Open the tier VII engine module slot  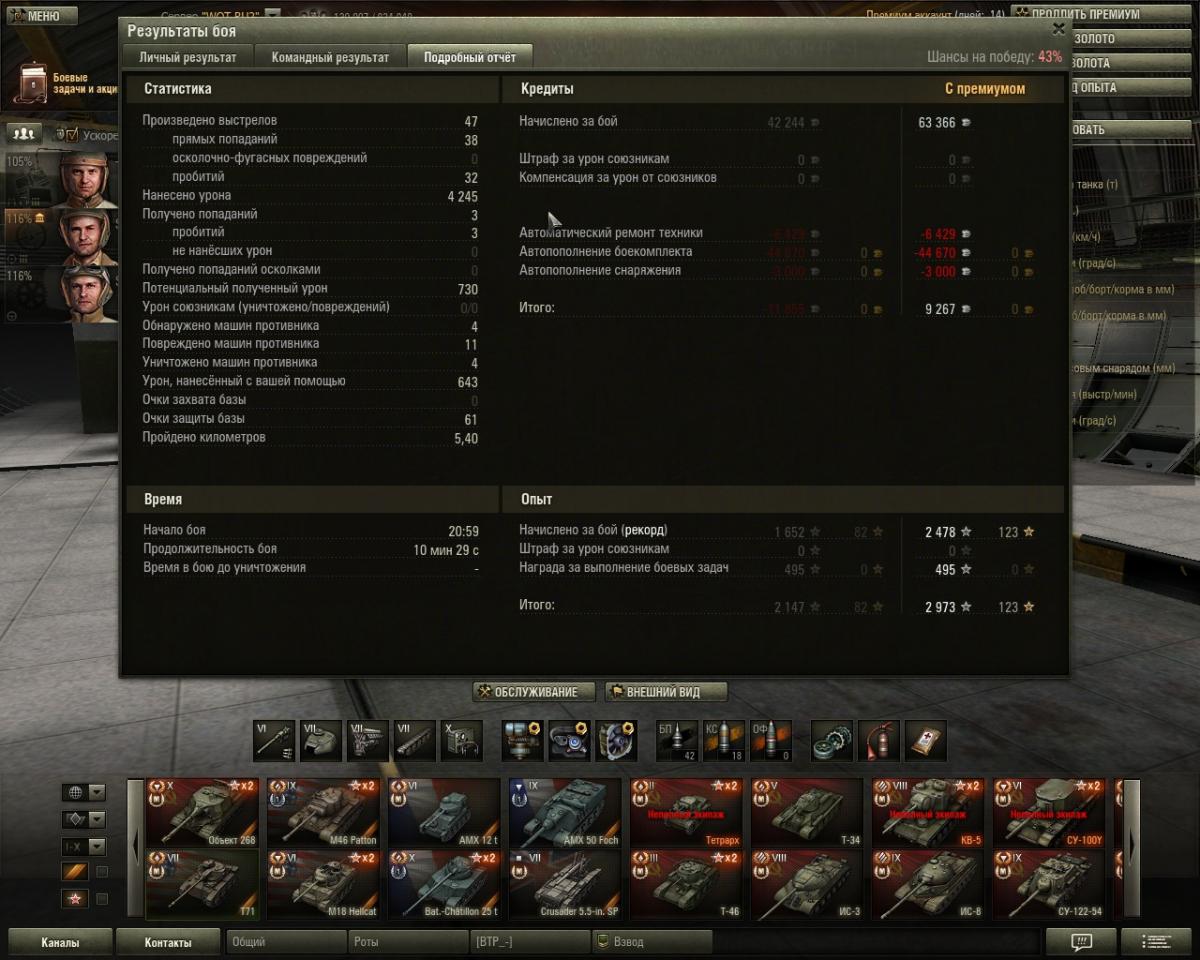(368, 741)
